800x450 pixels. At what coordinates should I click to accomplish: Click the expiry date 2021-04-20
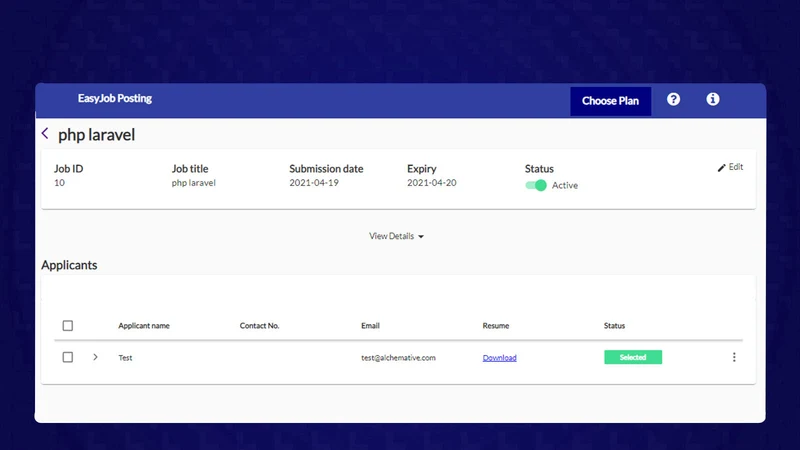pos(432,183)
